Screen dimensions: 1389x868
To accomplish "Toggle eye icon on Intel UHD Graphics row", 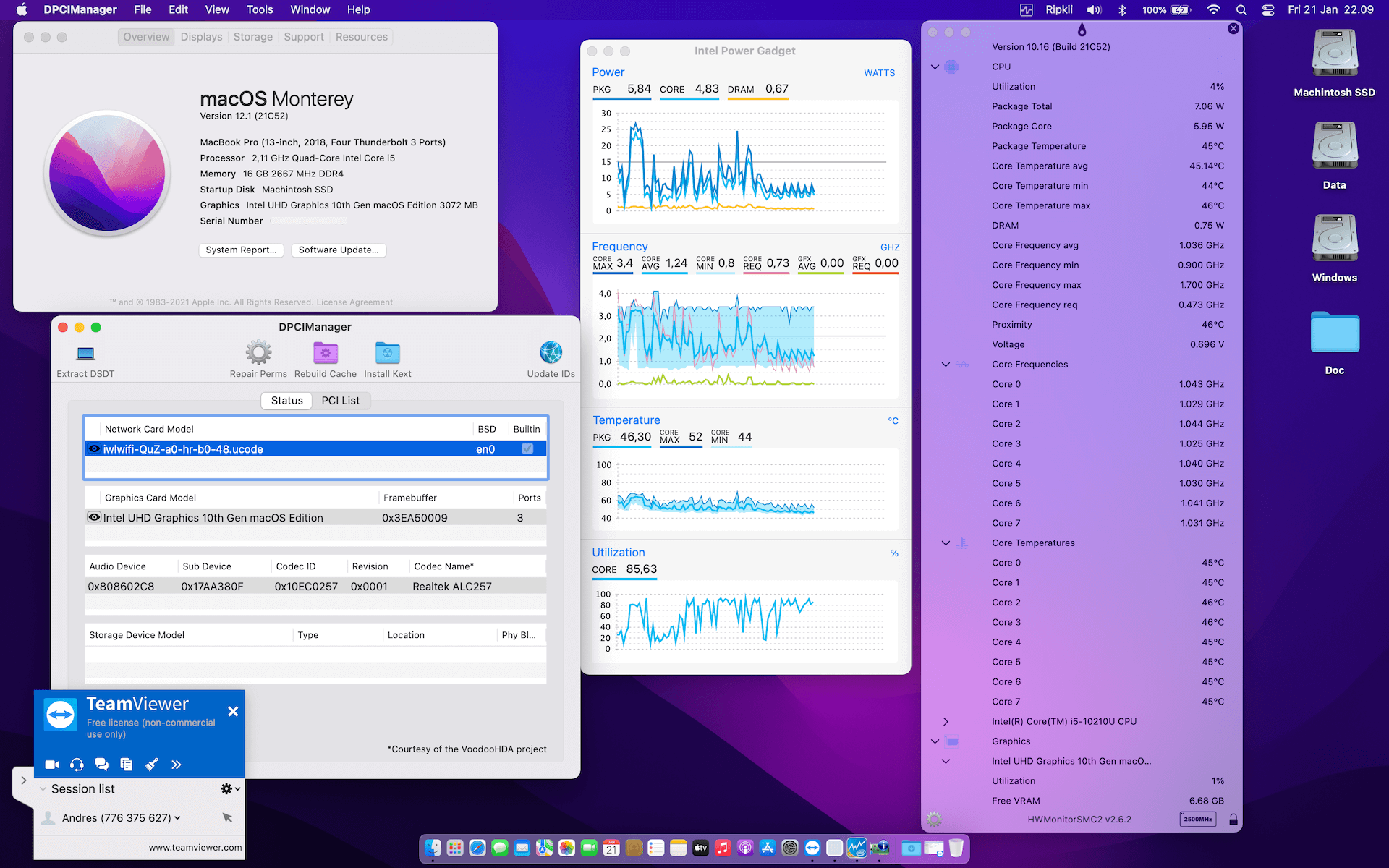I will click(x=94, y=517).
